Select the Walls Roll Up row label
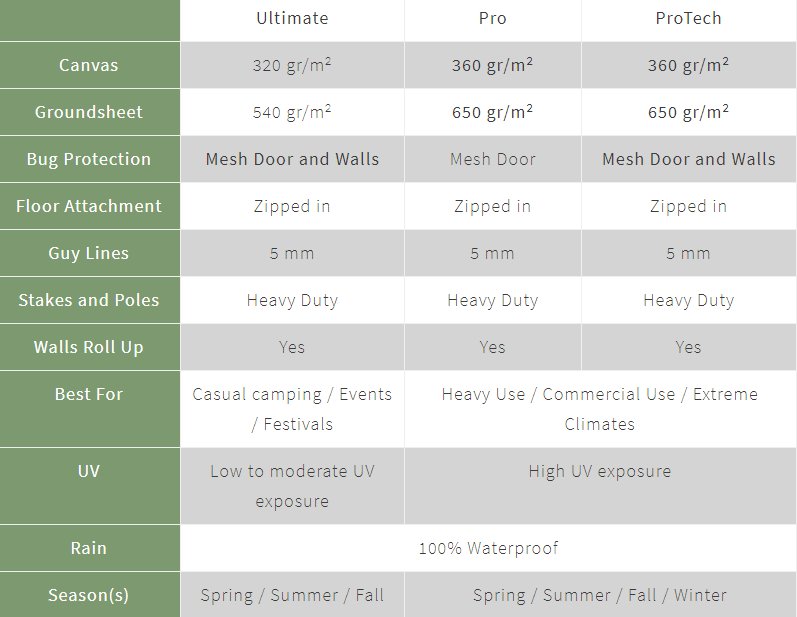This screenshot has height=617, width=797. (x=89, y=347)
